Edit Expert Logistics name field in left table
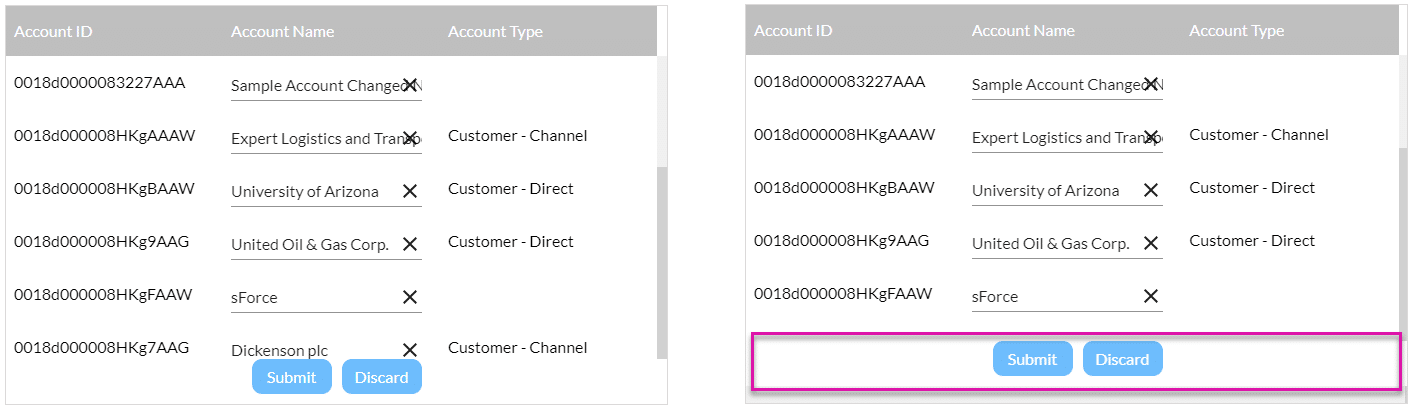The image size is (1414, 410). coord(310,139)
